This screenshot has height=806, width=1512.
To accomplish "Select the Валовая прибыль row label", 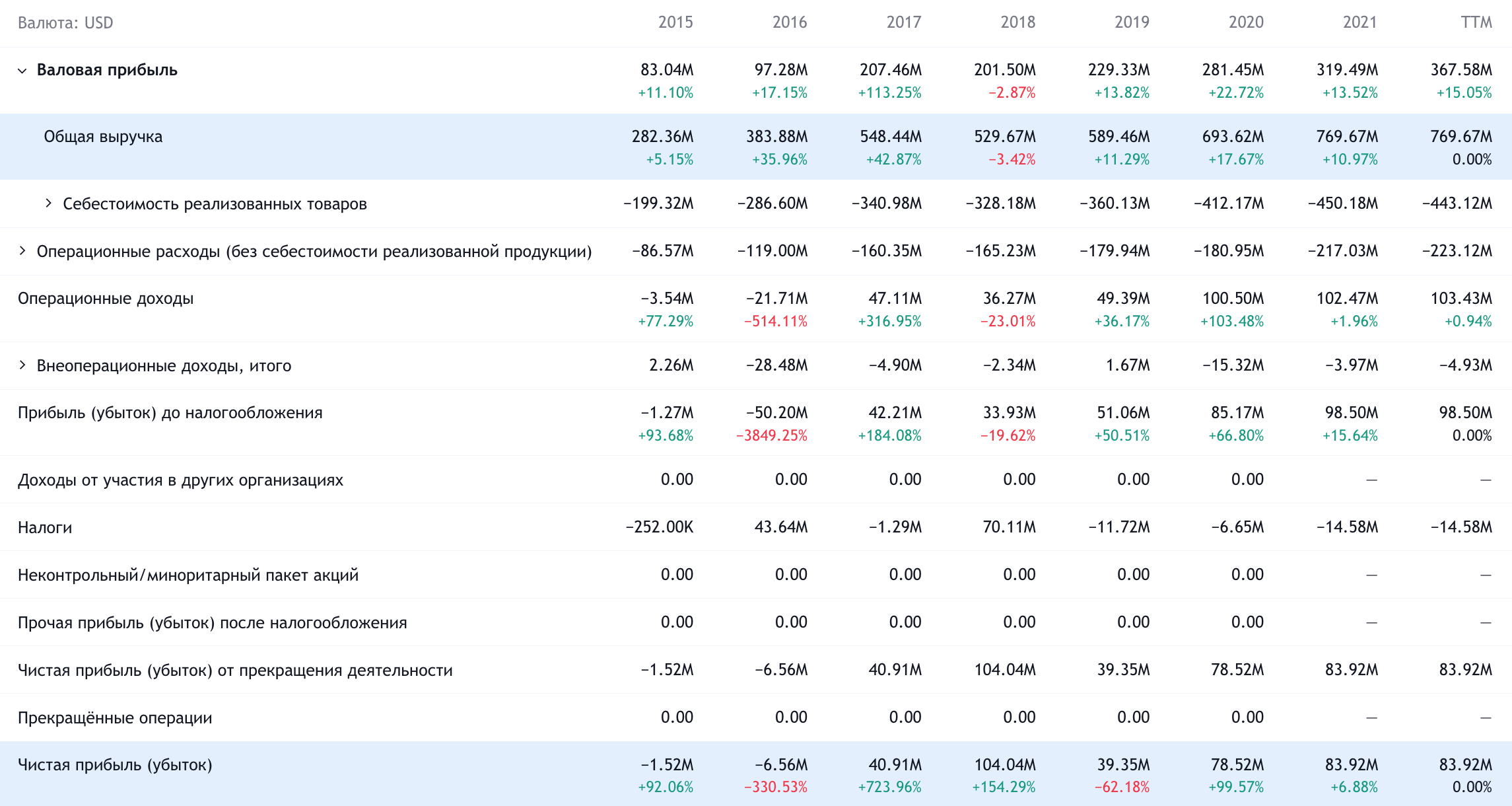I will coord(107,70).
